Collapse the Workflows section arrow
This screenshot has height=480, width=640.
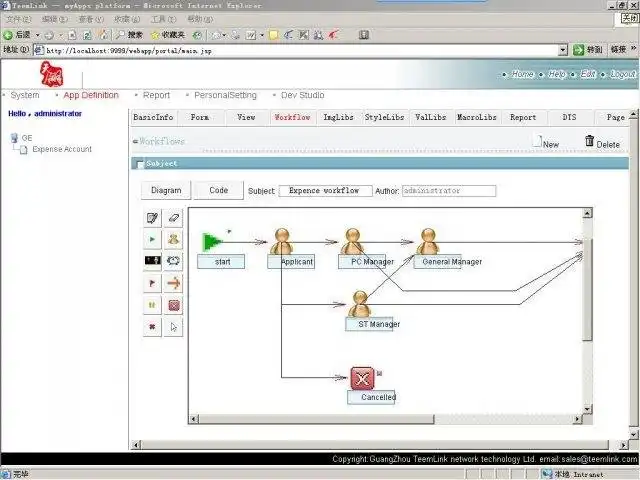(x=135, y=142)
